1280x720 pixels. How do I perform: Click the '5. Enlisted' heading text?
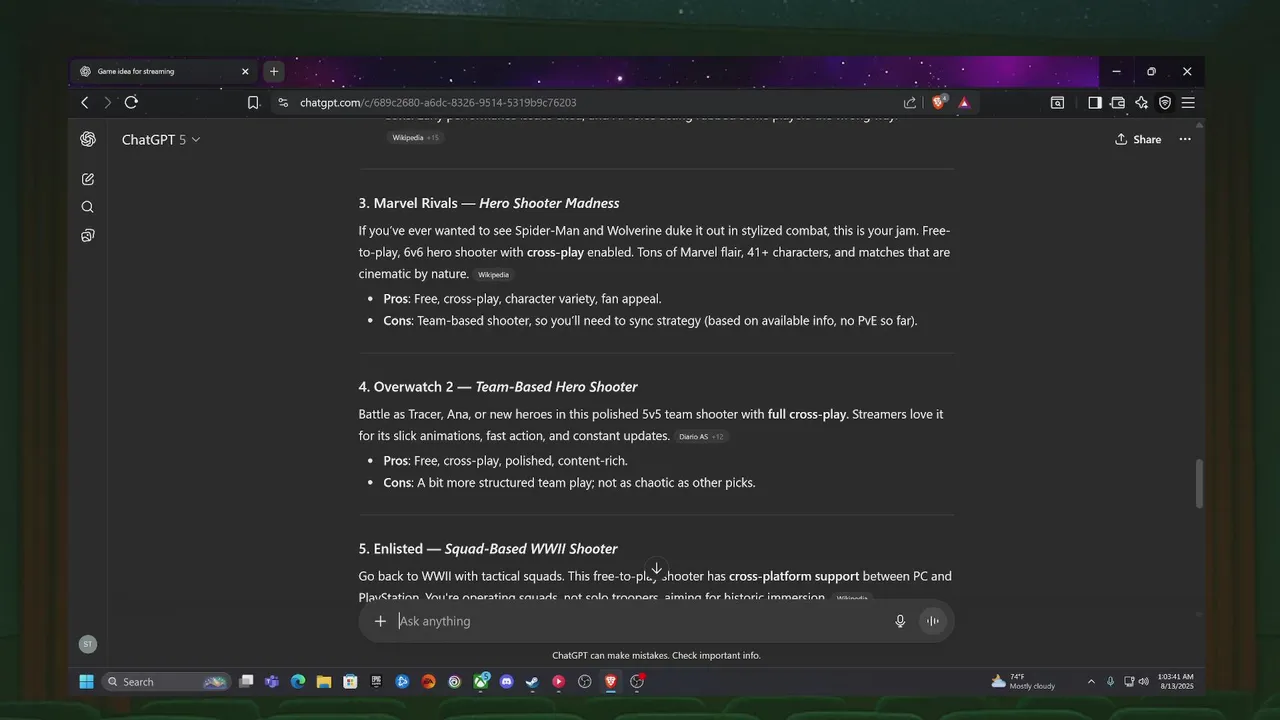390,549
